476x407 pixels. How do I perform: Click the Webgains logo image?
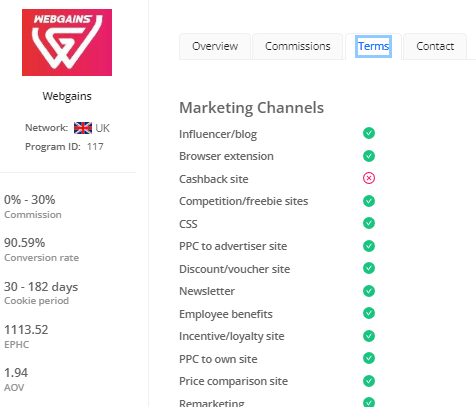(x=67, y=42)
